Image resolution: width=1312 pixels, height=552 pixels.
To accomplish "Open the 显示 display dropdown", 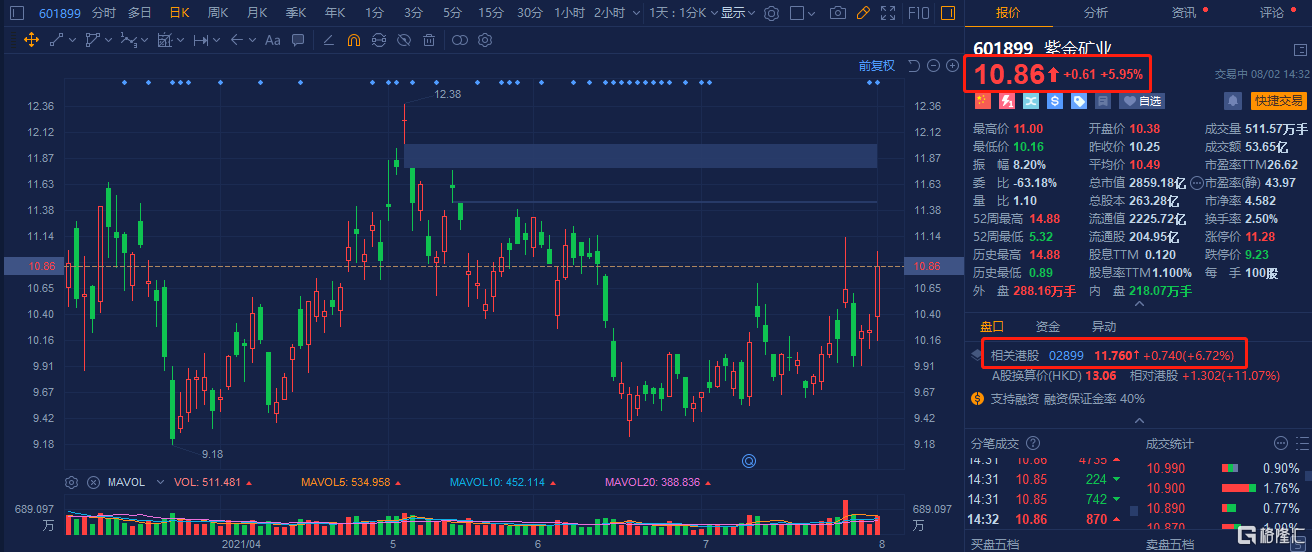I will [x=737, y=13].
